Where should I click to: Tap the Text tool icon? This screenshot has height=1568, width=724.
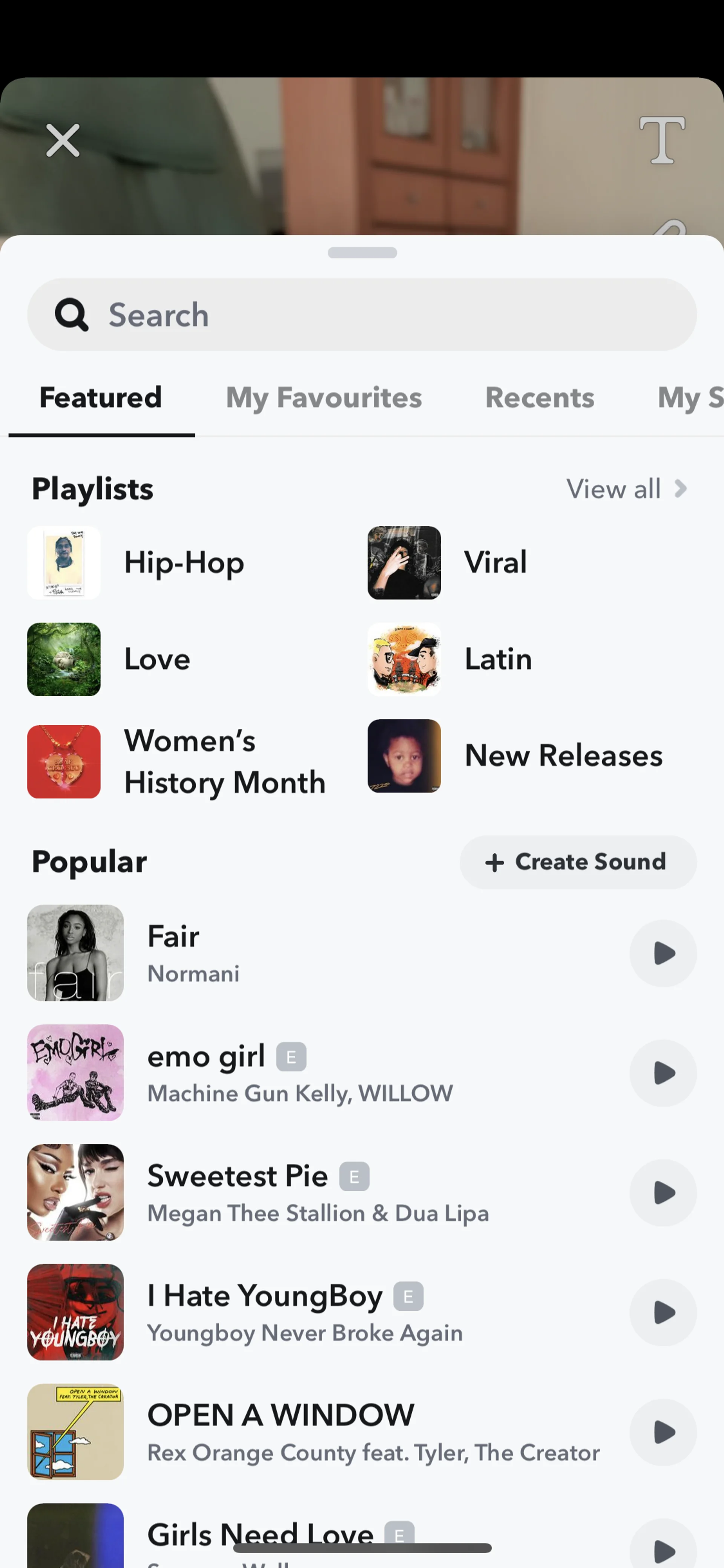[662, 141]
